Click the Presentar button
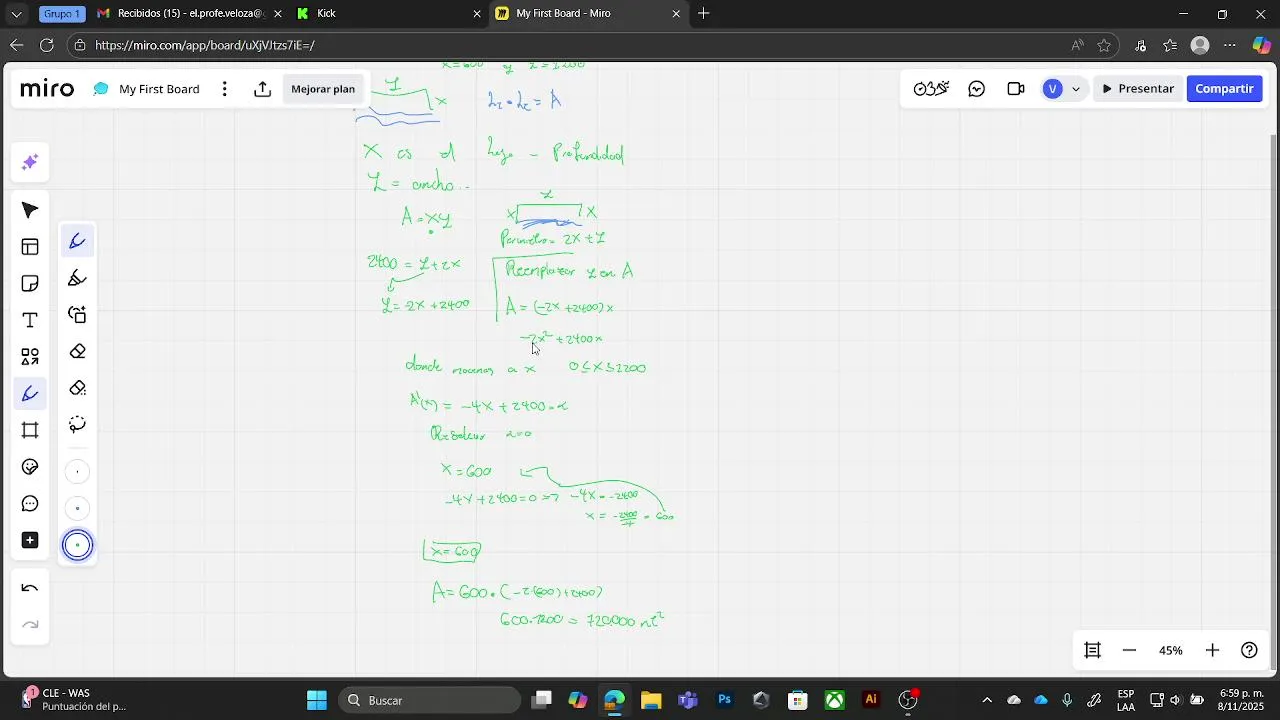1280x720 pixels. tap(1138, 89)
